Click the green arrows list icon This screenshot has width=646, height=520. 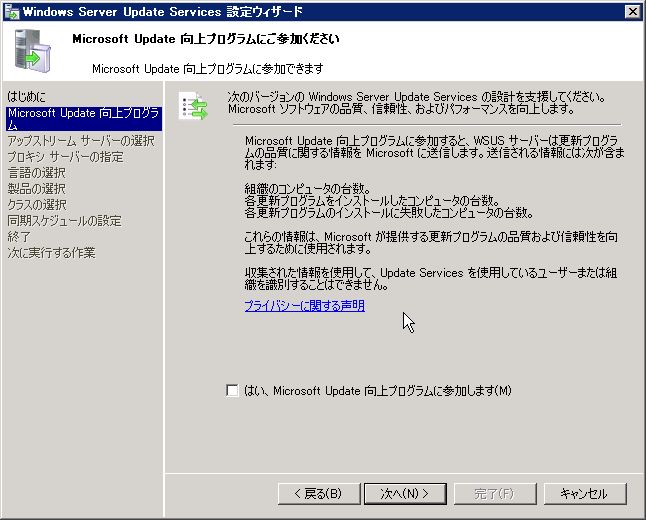[193, 106]
